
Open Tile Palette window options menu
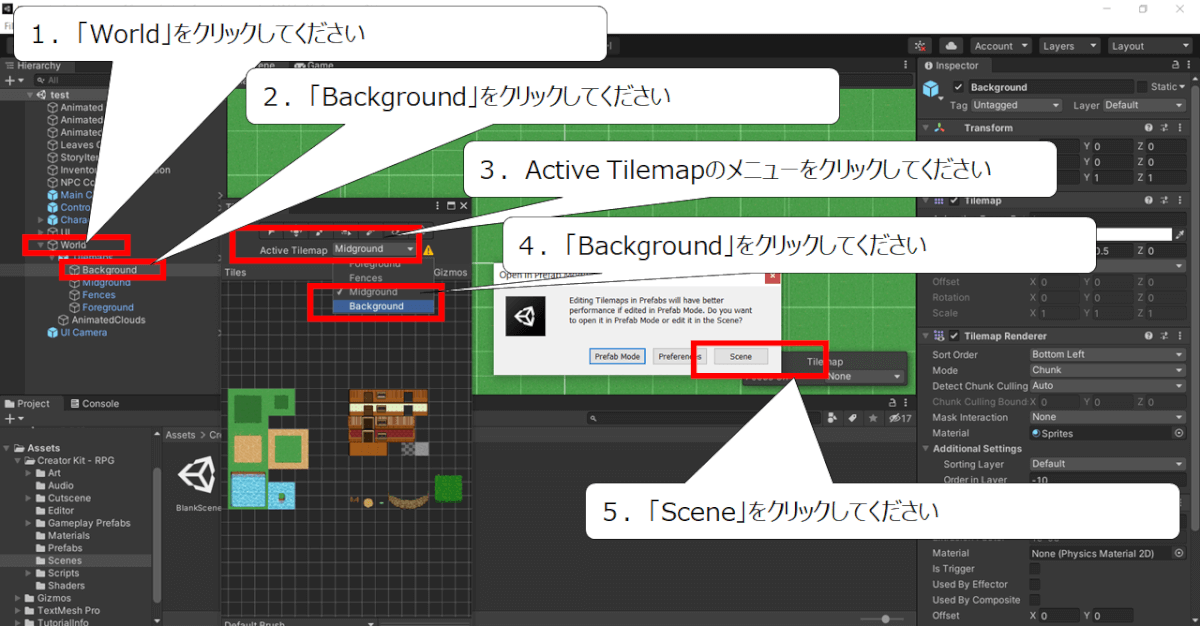[438, 206]
